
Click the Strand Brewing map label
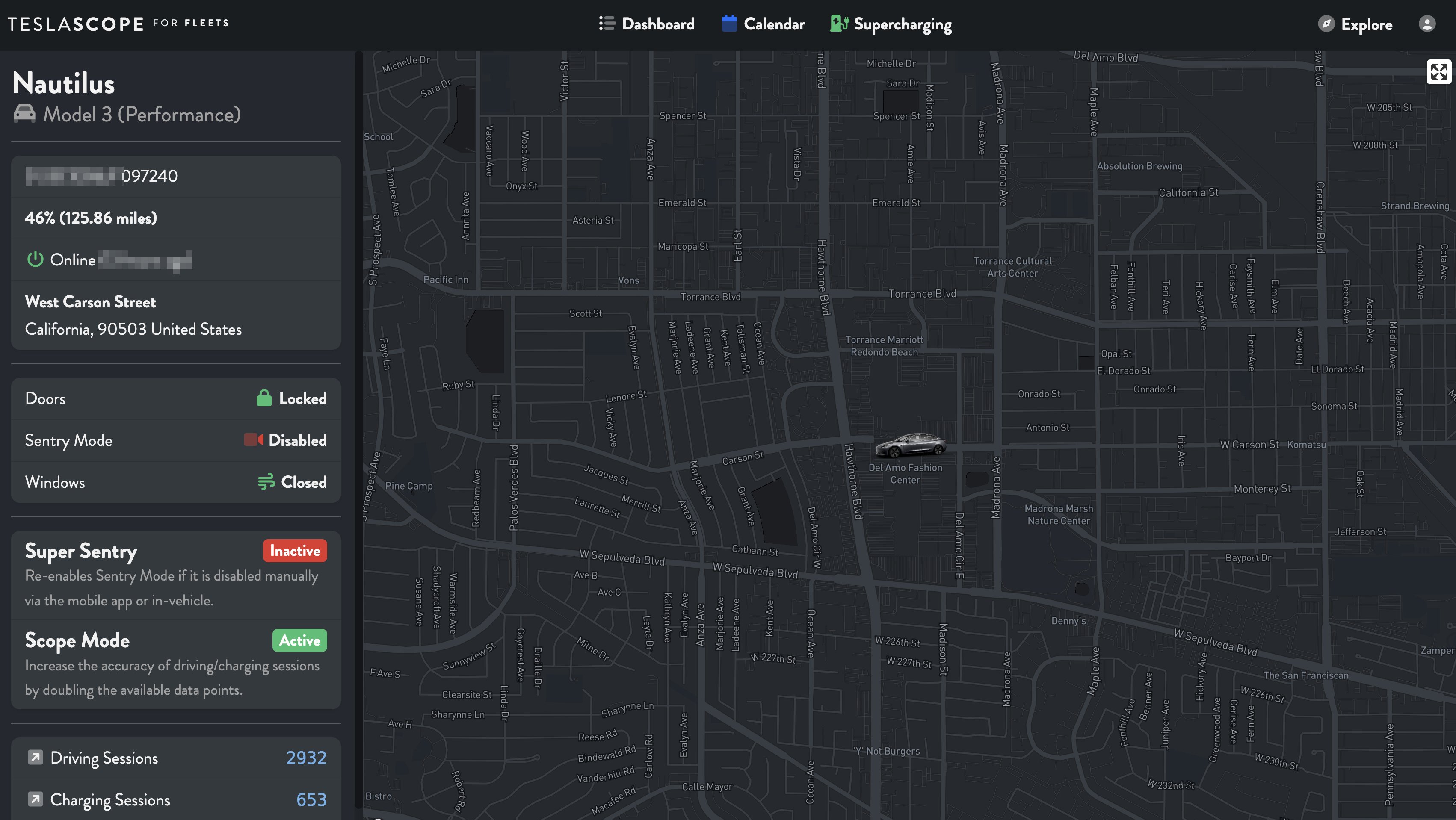click(1415, 206)
